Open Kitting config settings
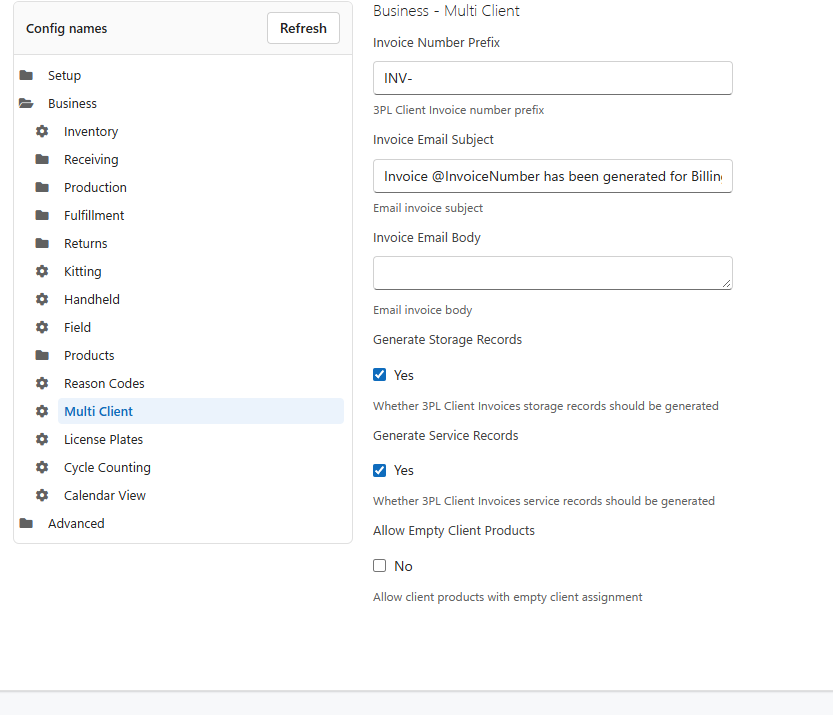This screenshot has width=833, height=715. [82, 271]
